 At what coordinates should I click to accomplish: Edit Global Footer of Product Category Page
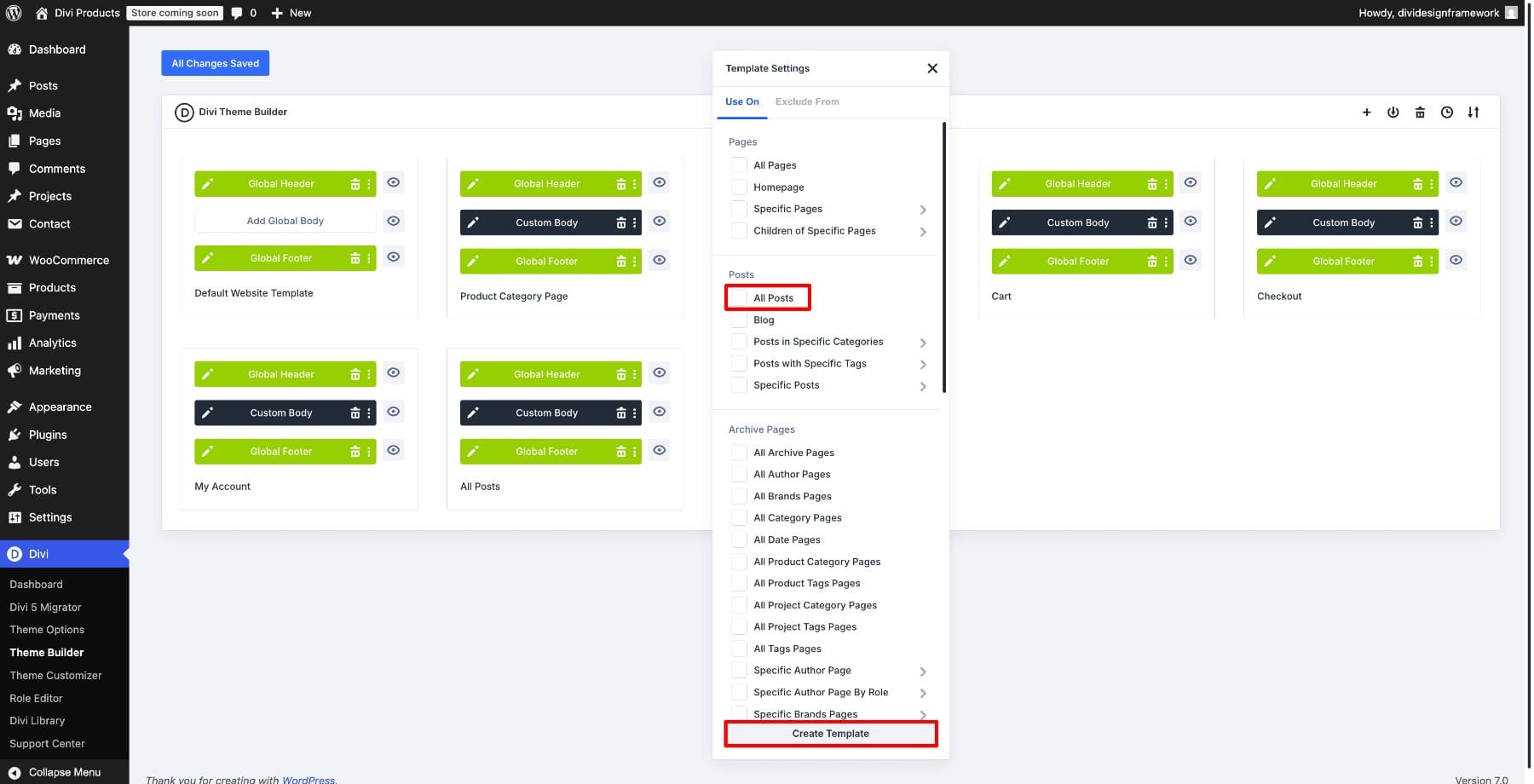(473, 262)
